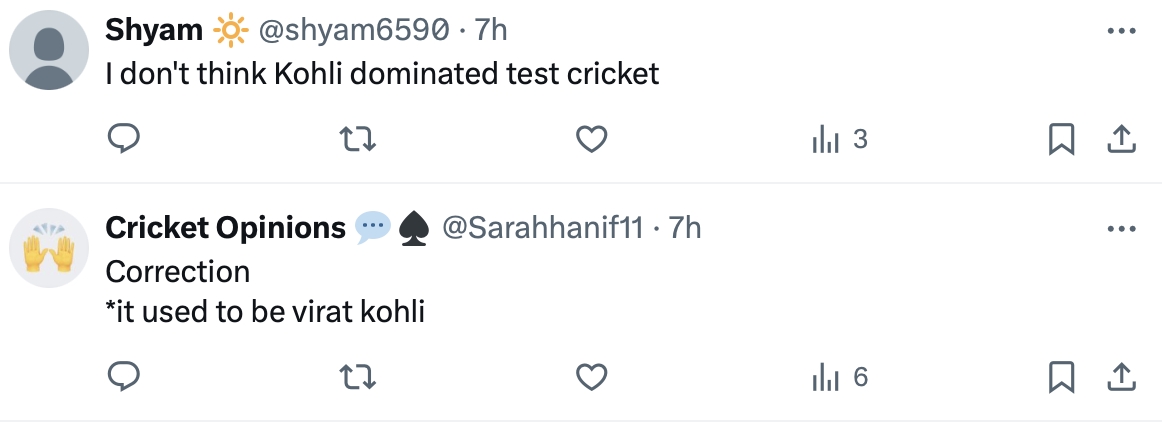The height and width of the screenshot is (430, 1162).
Task: Visit the @shyam6590 handle link
Action: [x=353, y=31]
